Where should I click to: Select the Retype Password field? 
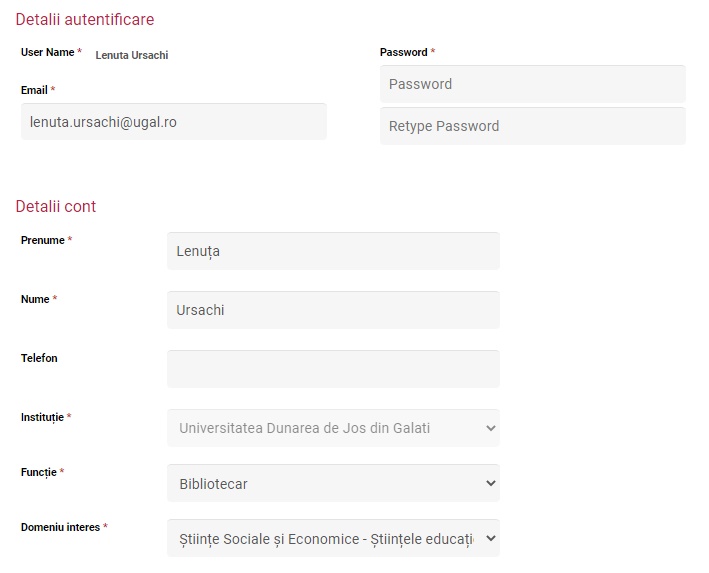pos(533,126)
